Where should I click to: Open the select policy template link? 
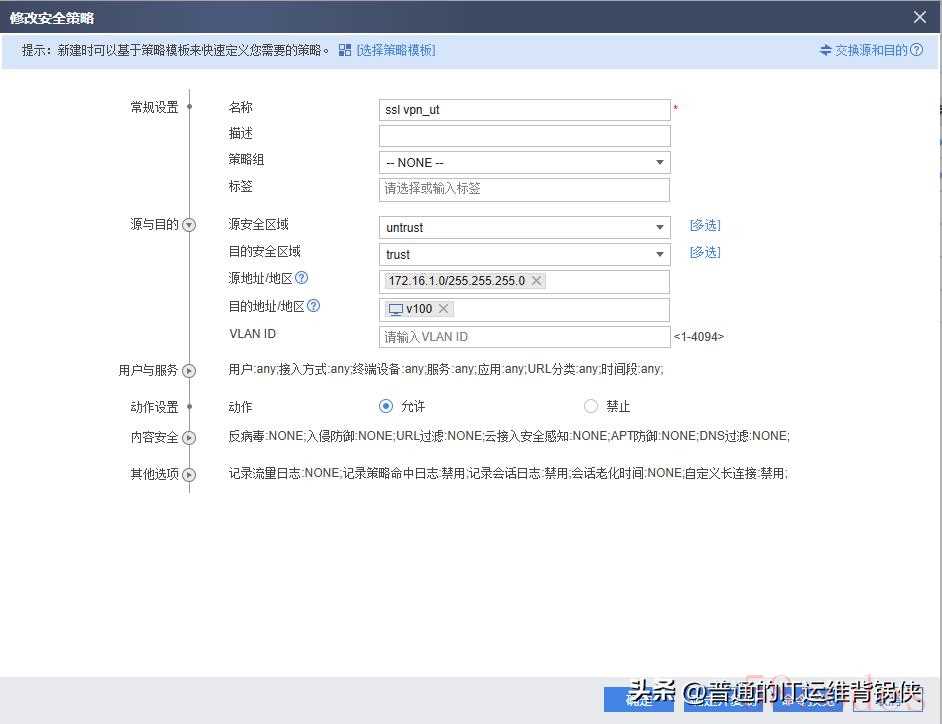(396, 50)
